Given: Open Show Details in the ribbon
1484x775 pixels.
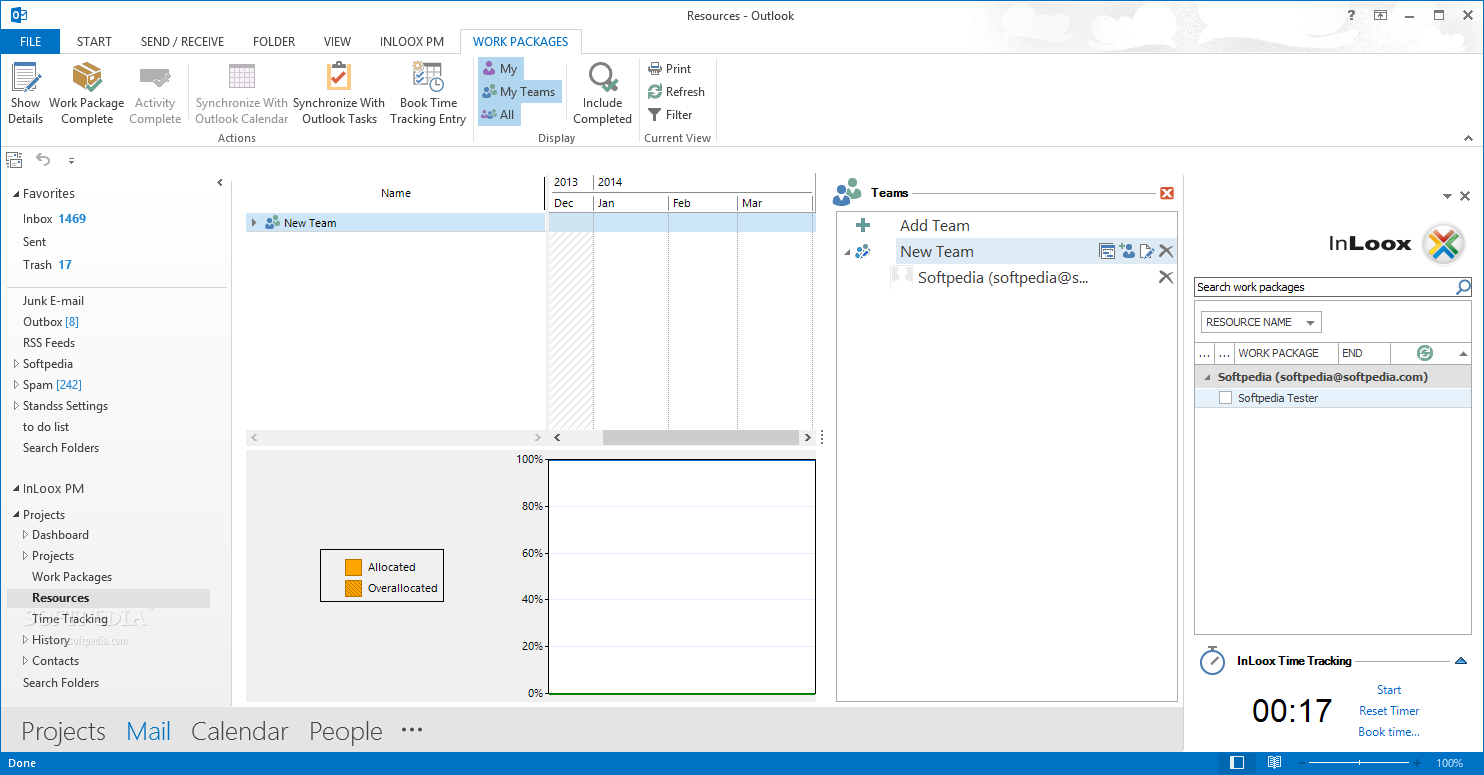Looking at the screenshot, I should [x=25, y=93].
